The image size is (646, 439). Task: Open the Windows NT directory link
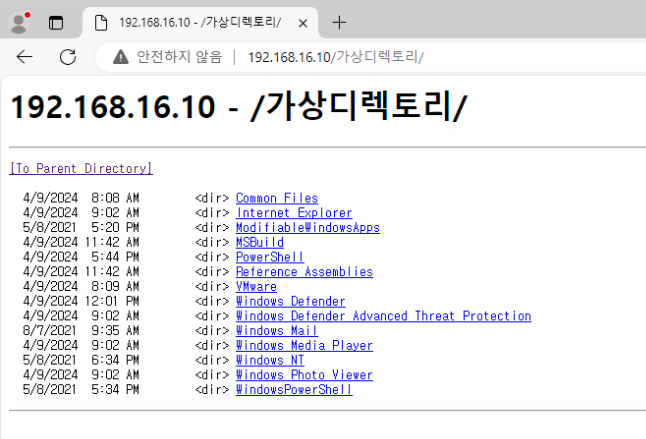270,360
